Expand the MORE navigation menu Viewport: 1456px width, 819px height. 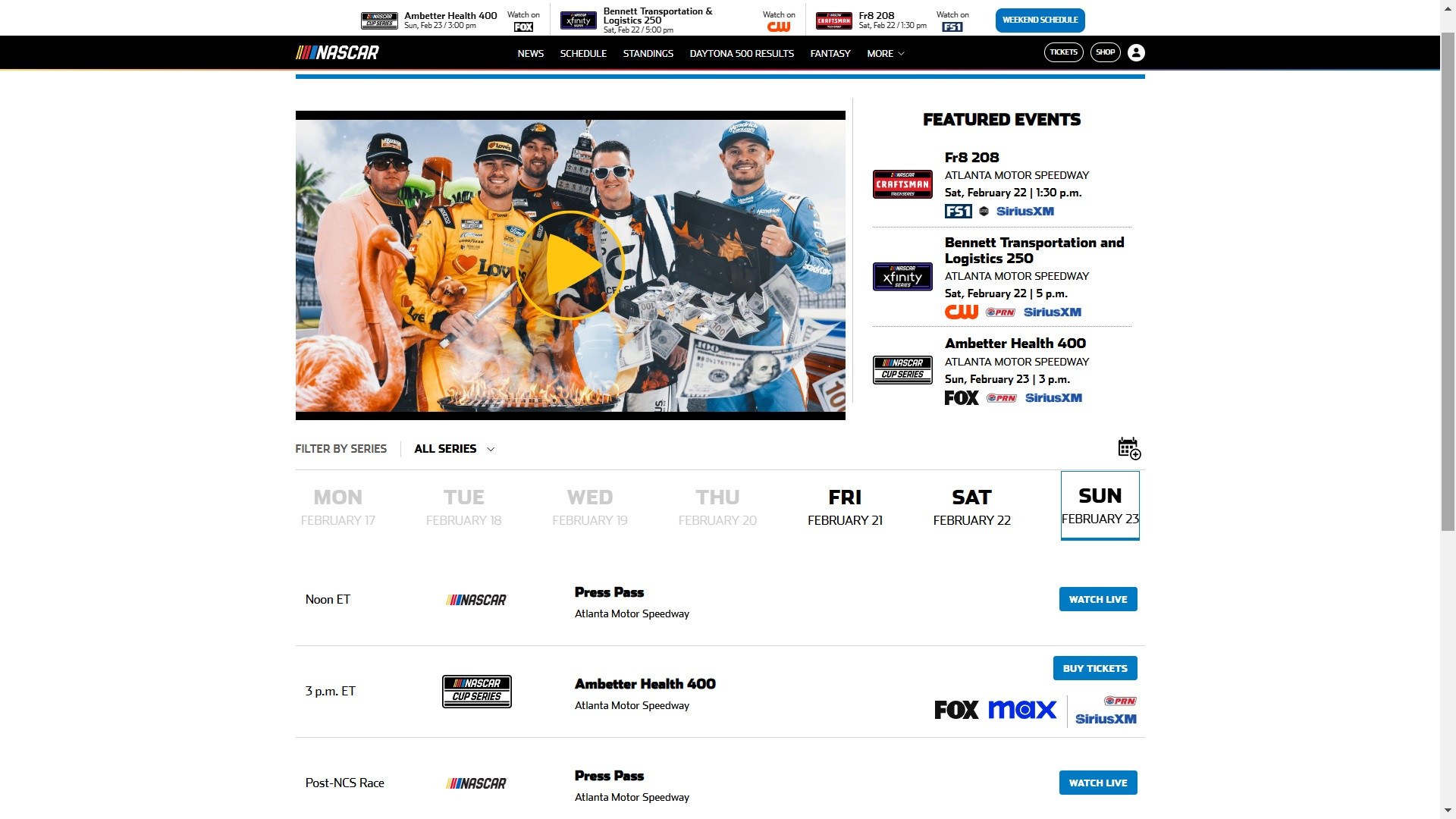(x=885, y=53)
